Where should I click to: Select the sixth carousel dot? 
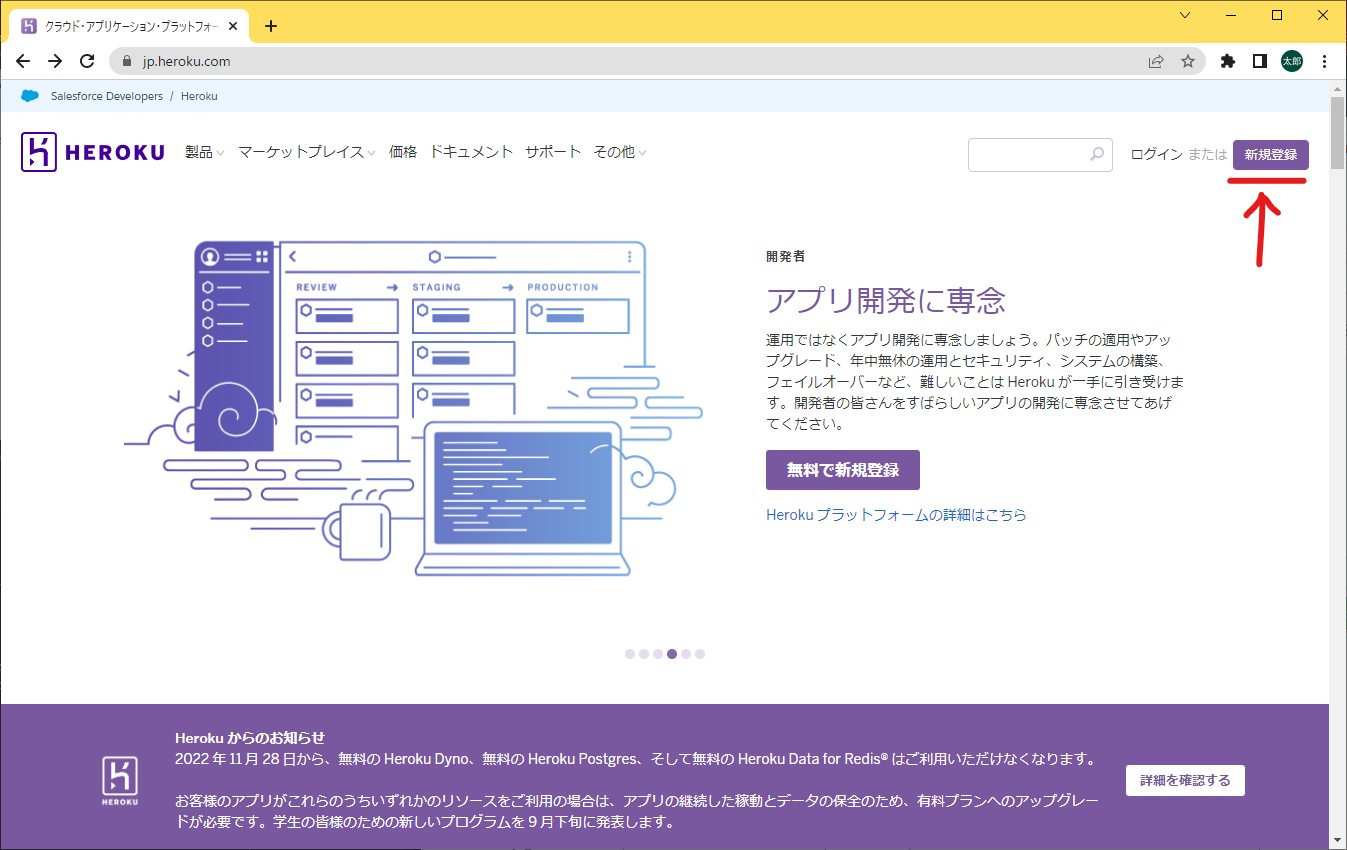click(x=700, y=654)
